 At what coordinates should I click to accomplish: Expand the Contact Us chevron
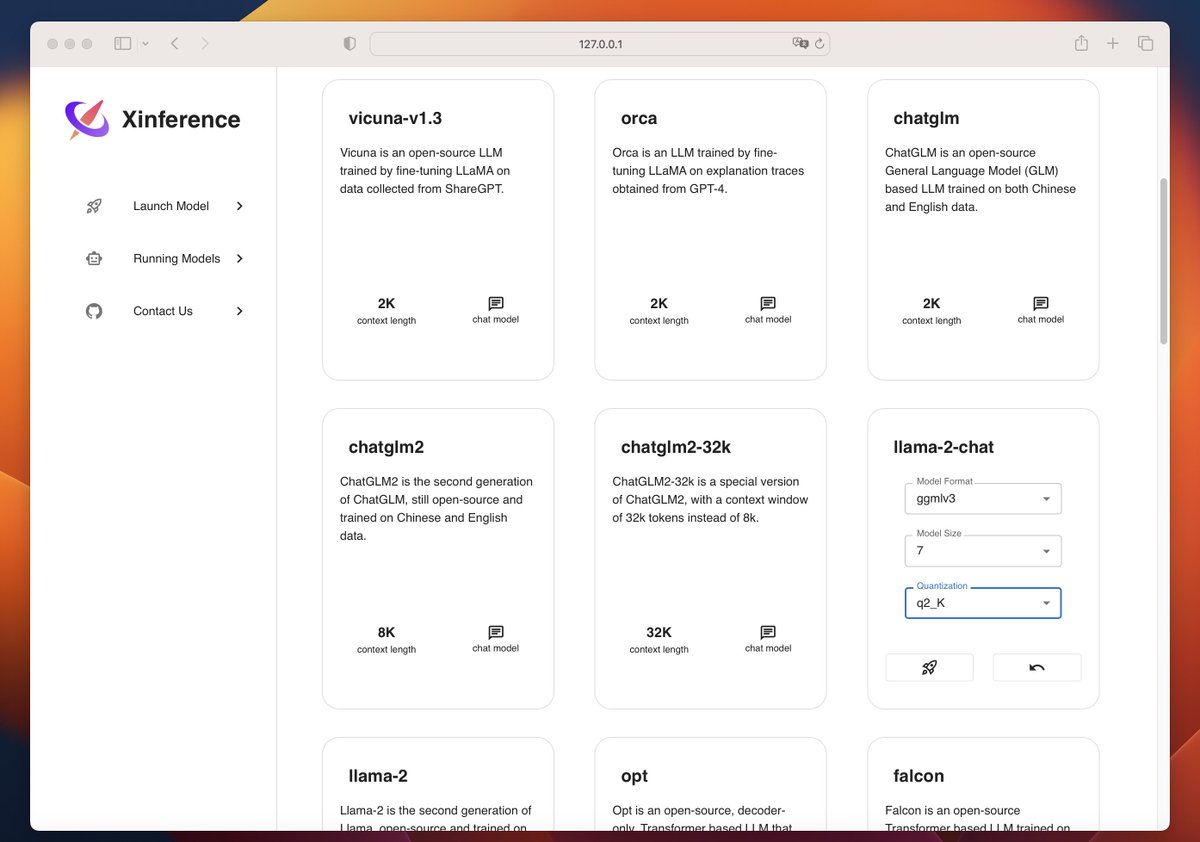point(239,311)
